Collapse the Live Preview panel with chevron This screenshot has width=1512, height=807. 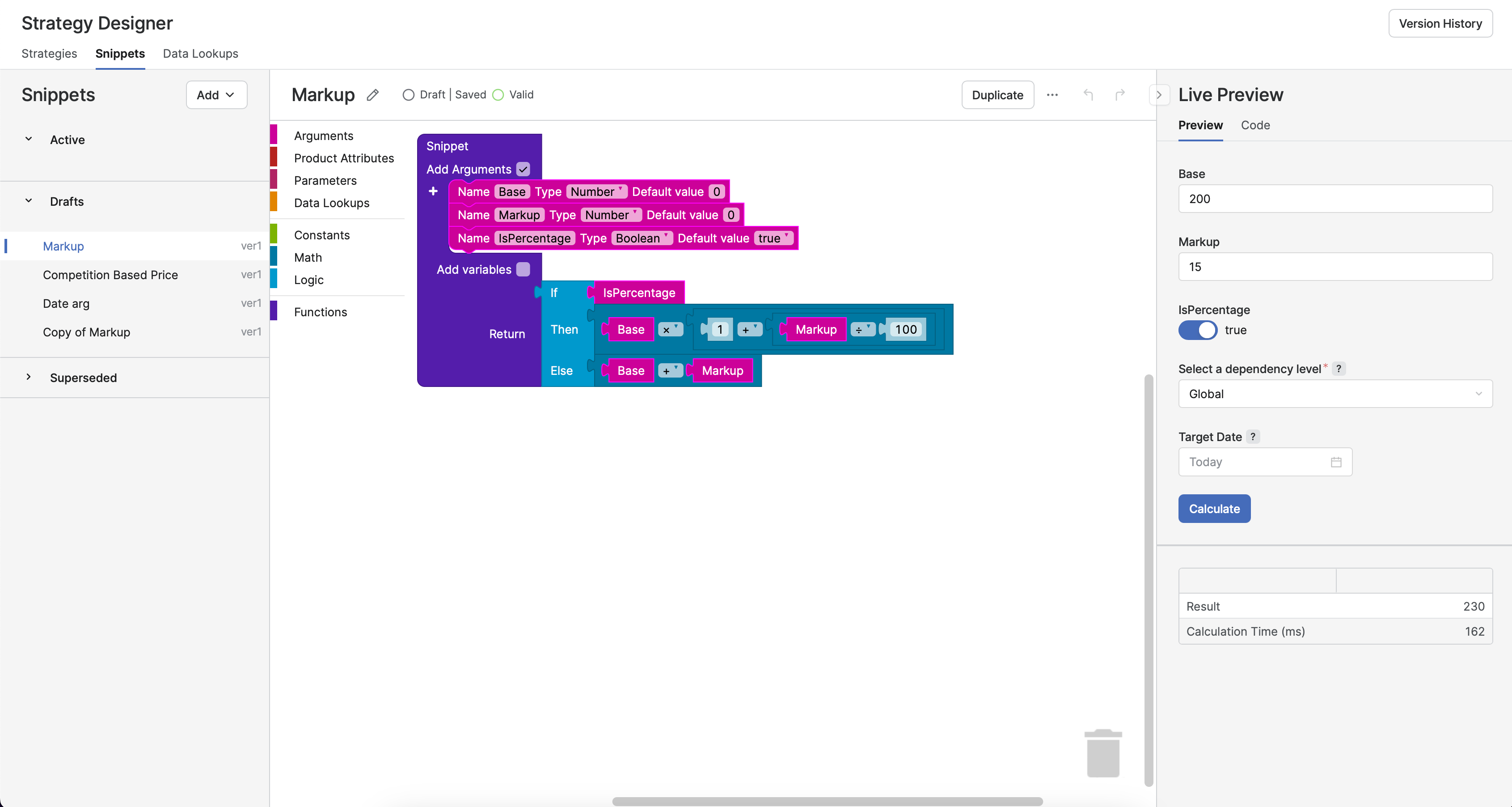(1159, 95)
